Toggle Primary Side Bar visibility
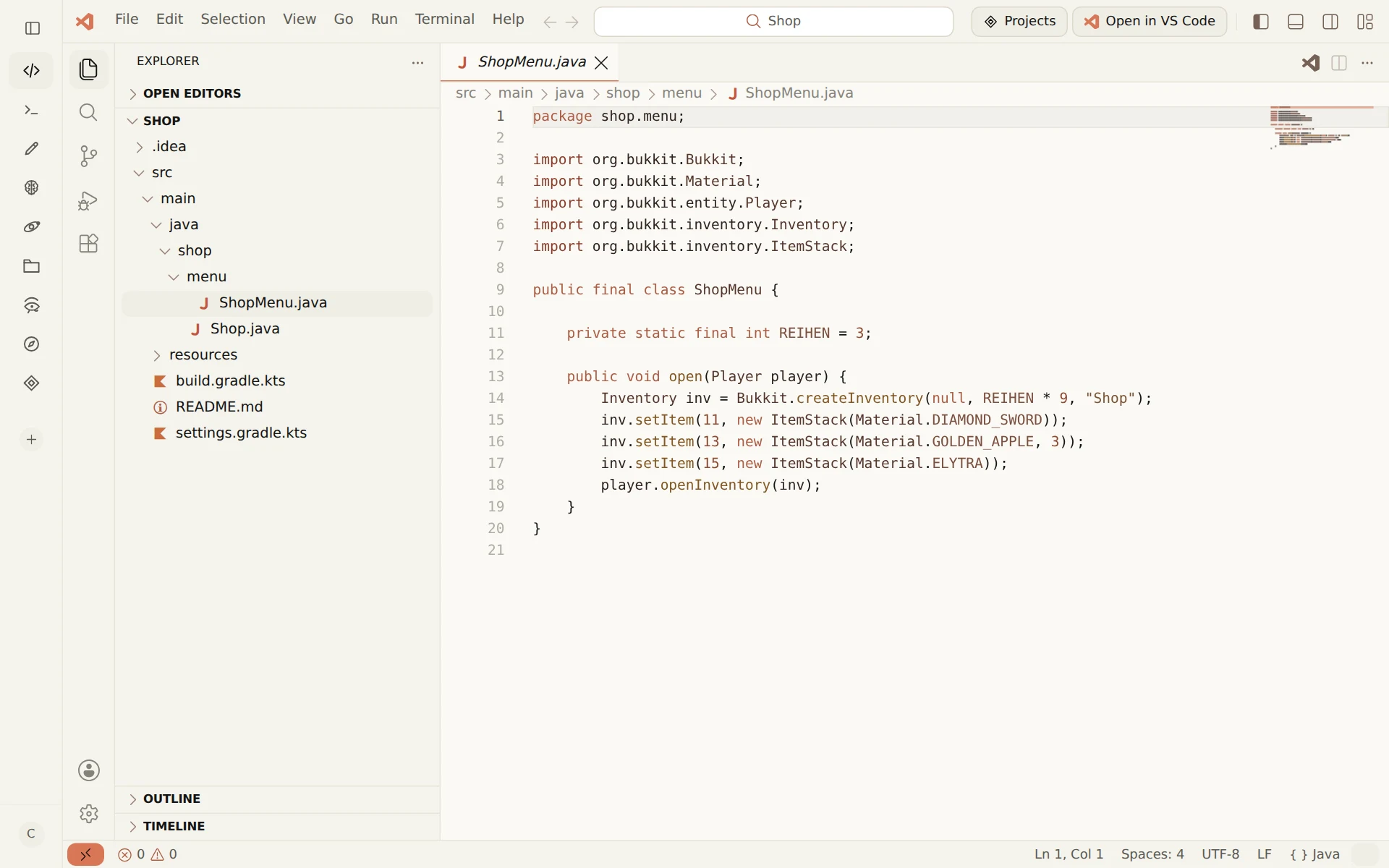The image size is (1389, 868). point(1261,22)
